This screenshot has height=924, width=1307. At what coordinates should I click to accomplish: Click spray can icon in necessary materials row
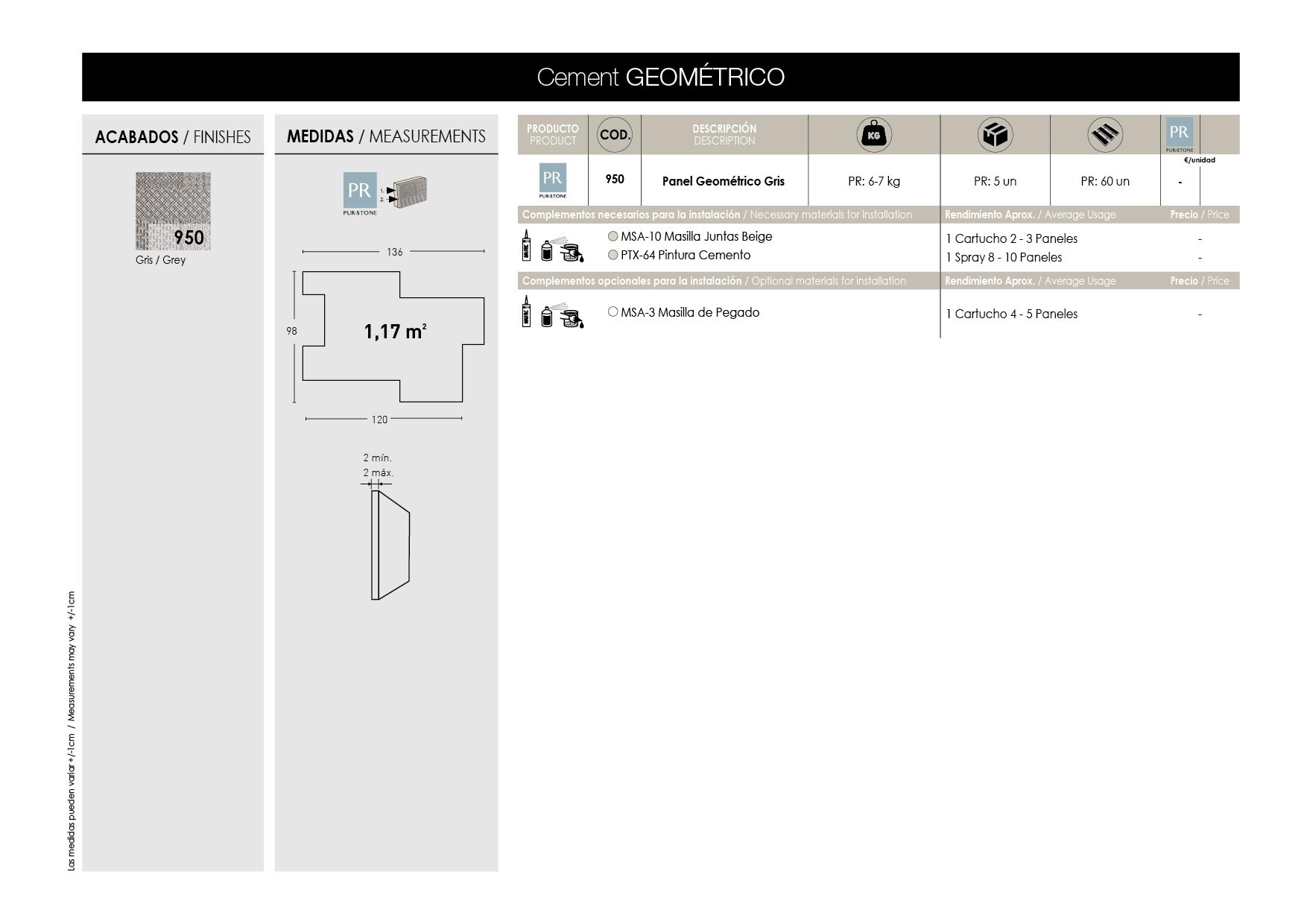[x=546, y=250]
